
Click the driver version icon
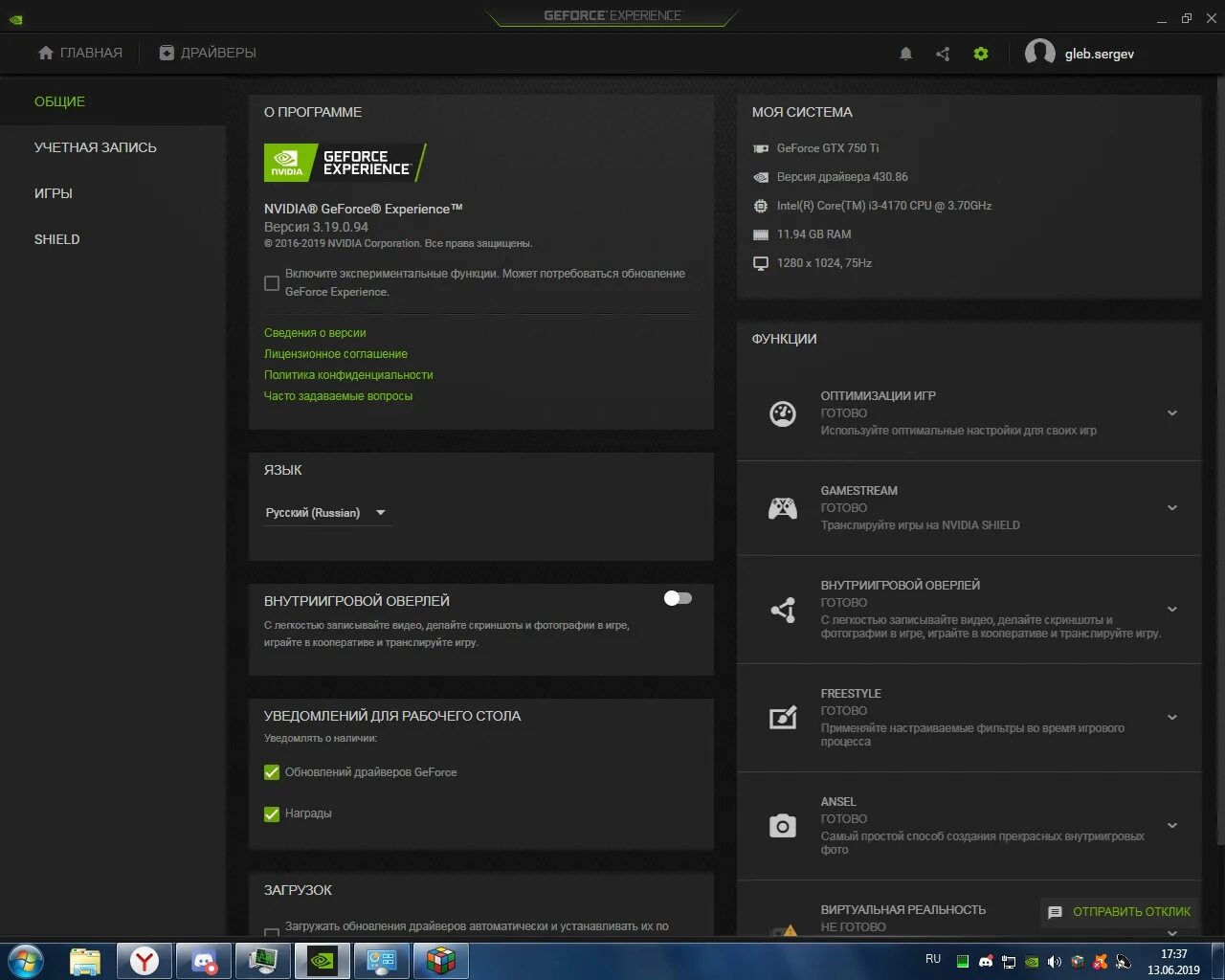coord(761,177)
